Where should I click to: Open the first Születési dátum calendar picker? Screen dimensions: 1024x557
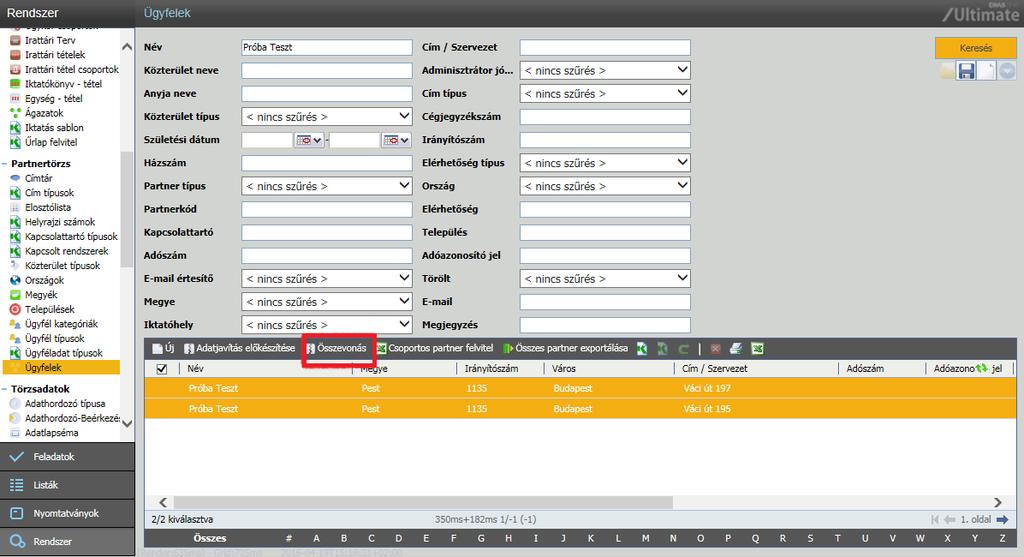309,140
